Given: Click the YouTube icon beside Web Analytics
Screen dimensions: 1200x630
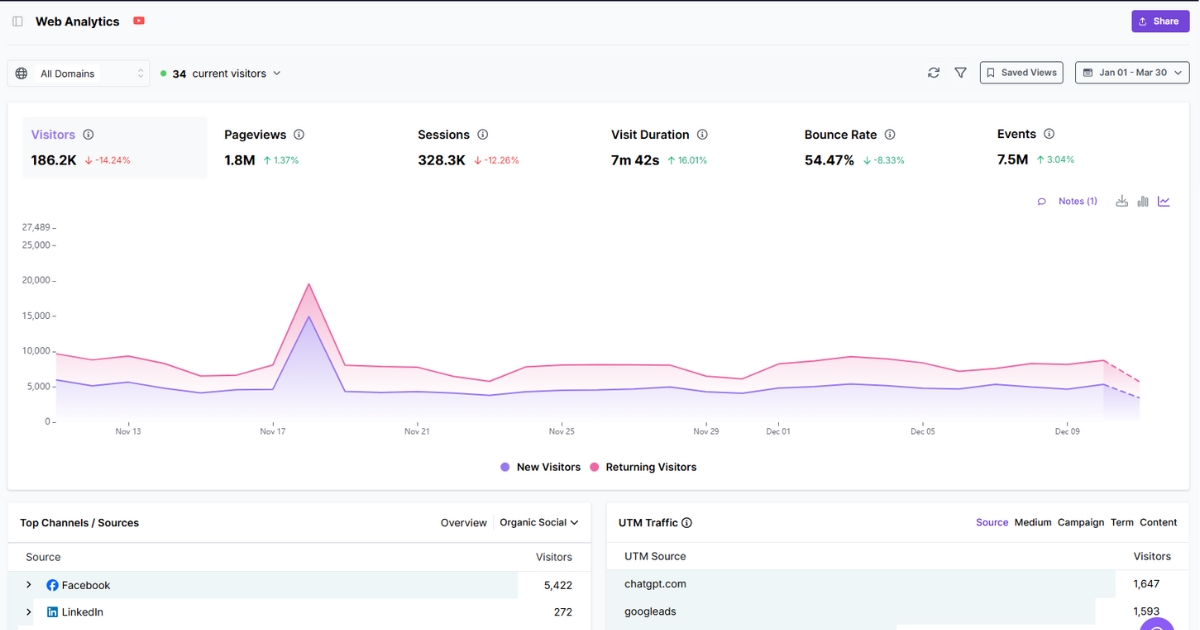Looking at the screenshot, I should 139,20.
